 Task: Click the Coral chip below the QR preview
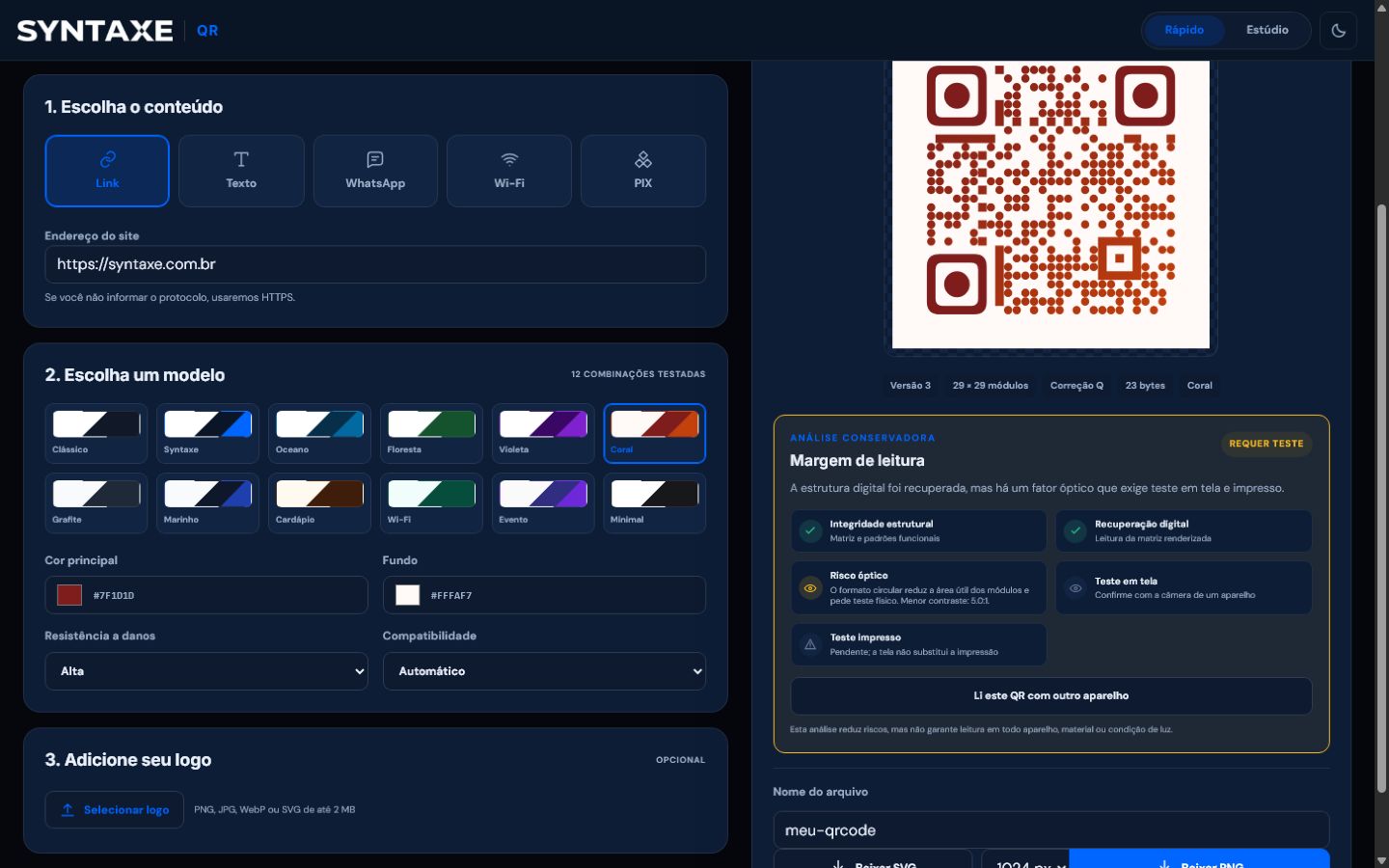pos(1200,386)
